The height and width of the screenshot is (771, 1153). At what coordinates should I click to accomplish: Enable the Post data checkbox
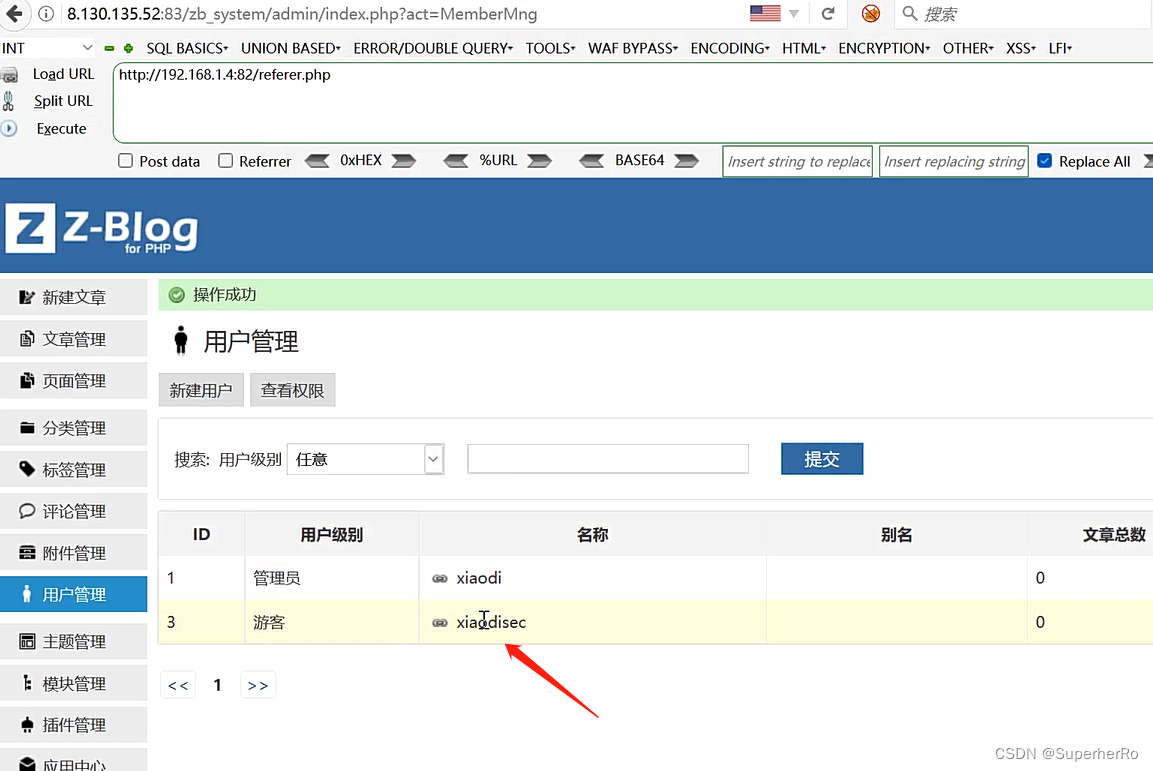pyautogui.click(x=125, y=161)
